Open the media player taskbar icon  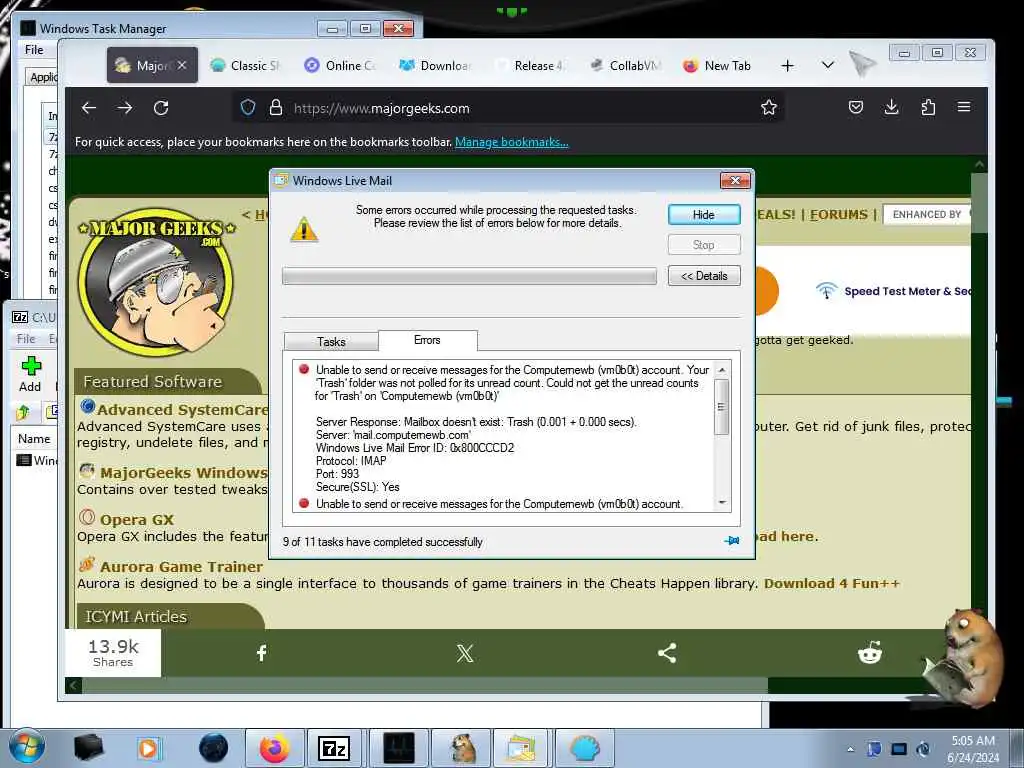pyautogui.click(x=149, y=748)
